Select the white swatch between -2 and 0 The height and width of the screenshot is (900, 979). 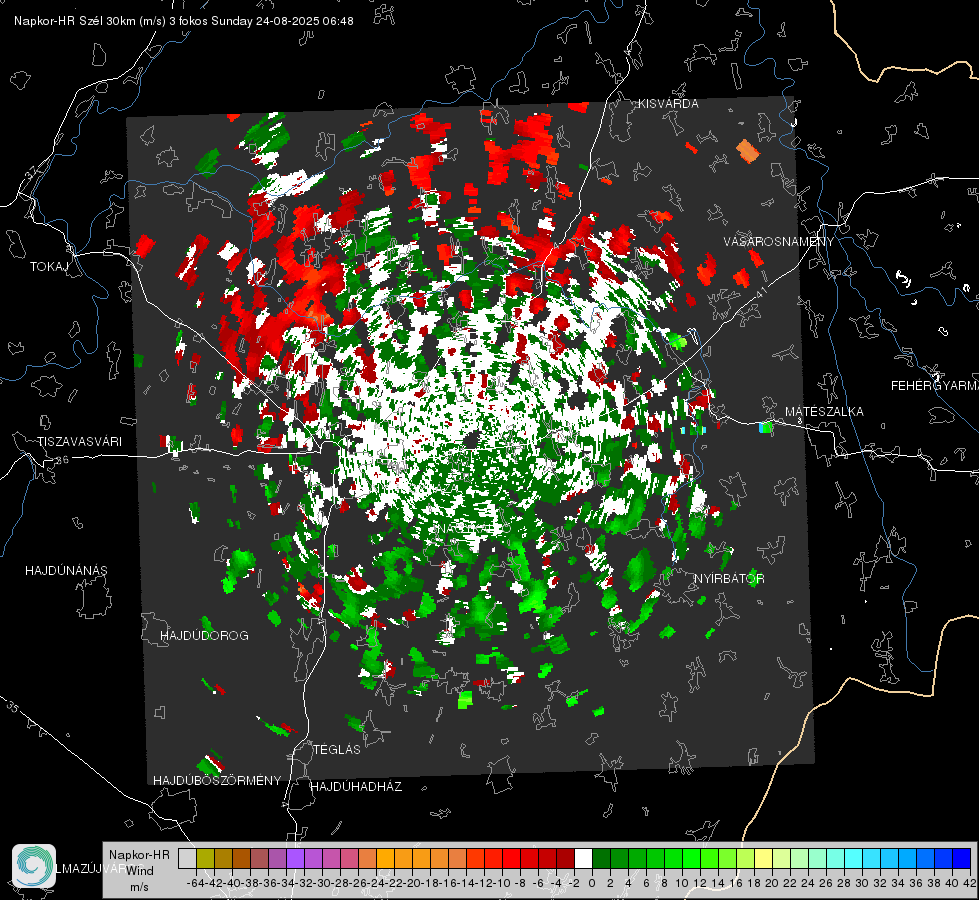(x=583, y=859)
